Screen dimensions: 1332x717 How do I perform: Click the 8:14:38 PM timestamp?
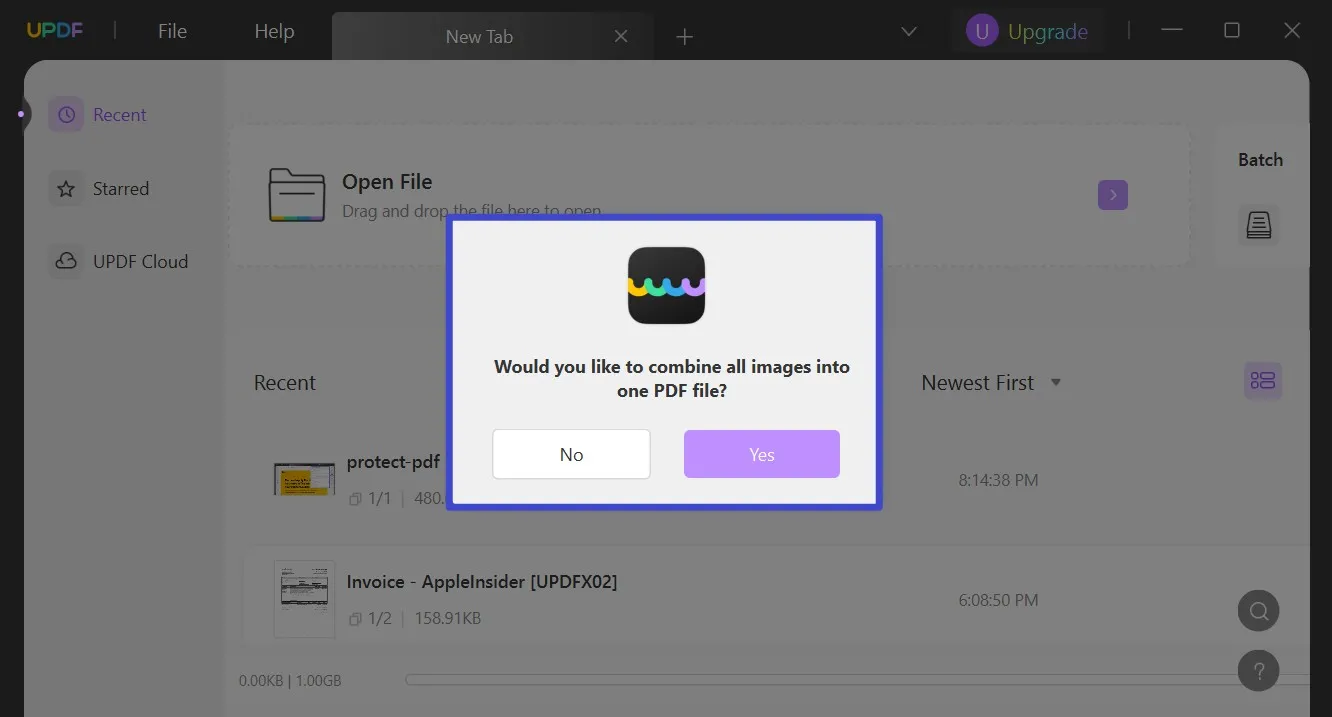[998, 480]
